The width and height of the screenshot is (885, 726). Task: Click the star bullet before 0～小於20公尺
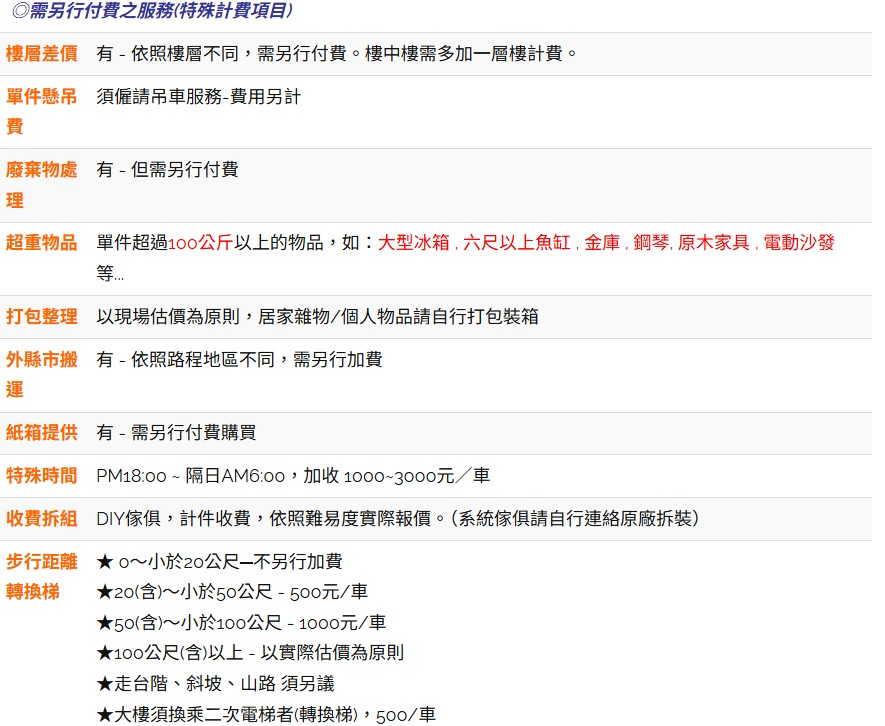104,562
